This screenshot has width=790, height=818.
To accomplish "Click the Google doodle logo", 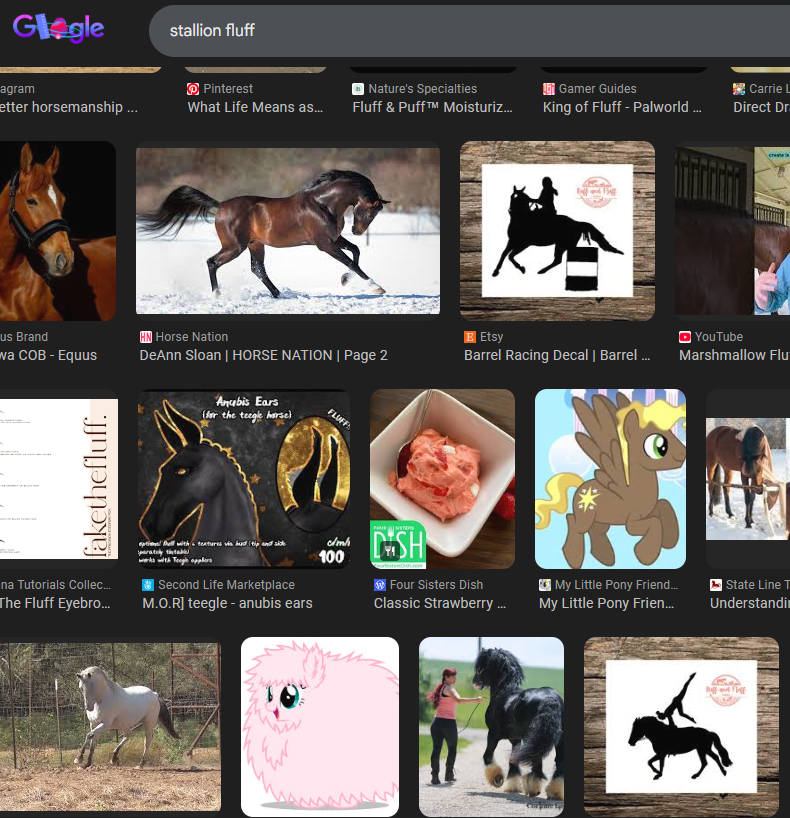I will coord(58,28).
